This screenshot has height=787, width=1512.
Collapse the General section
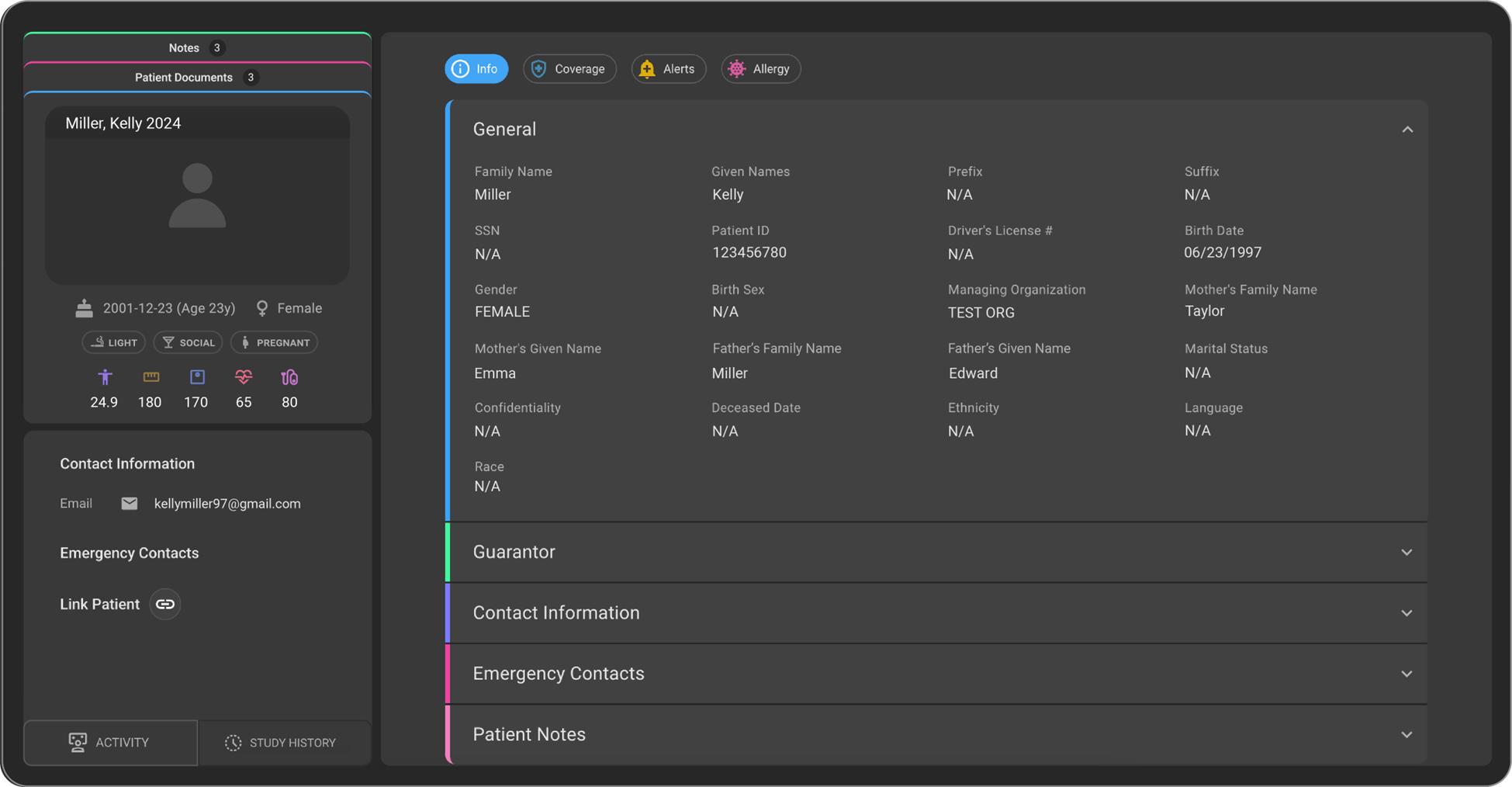[x=1407, y=129]
